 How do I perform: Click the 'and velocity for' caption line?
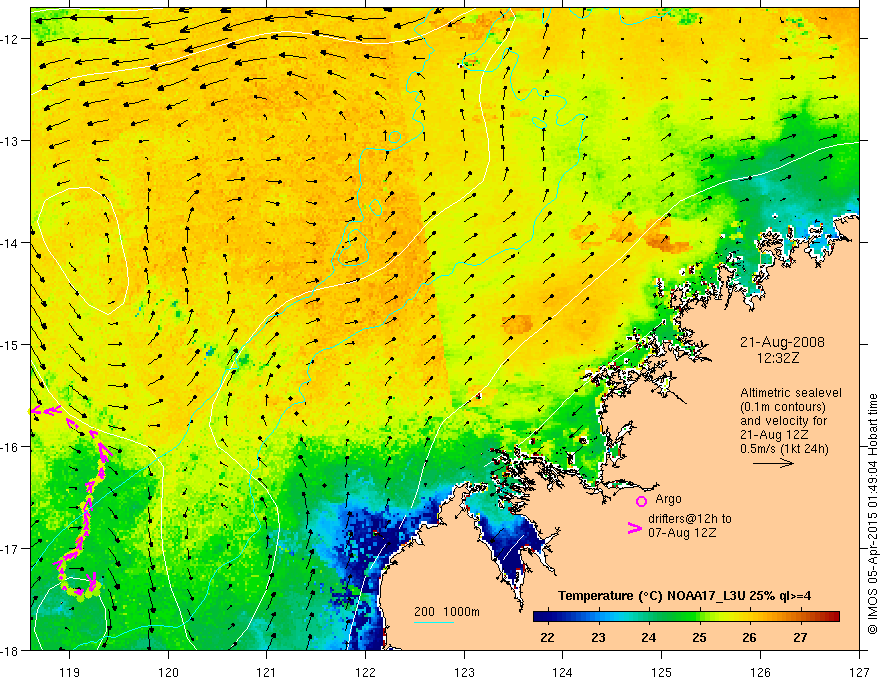pos(783,421)
